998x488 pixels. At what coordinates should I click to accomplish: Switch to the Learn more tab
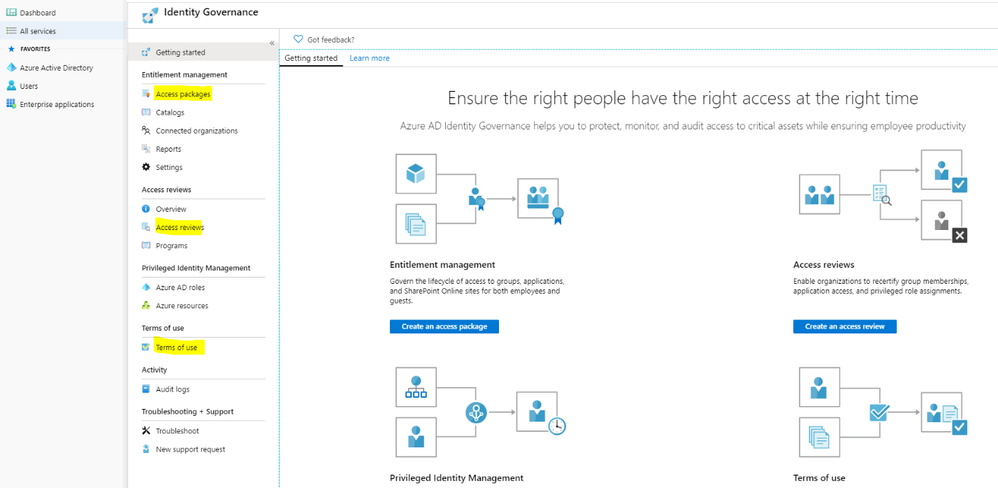[369, 58]
